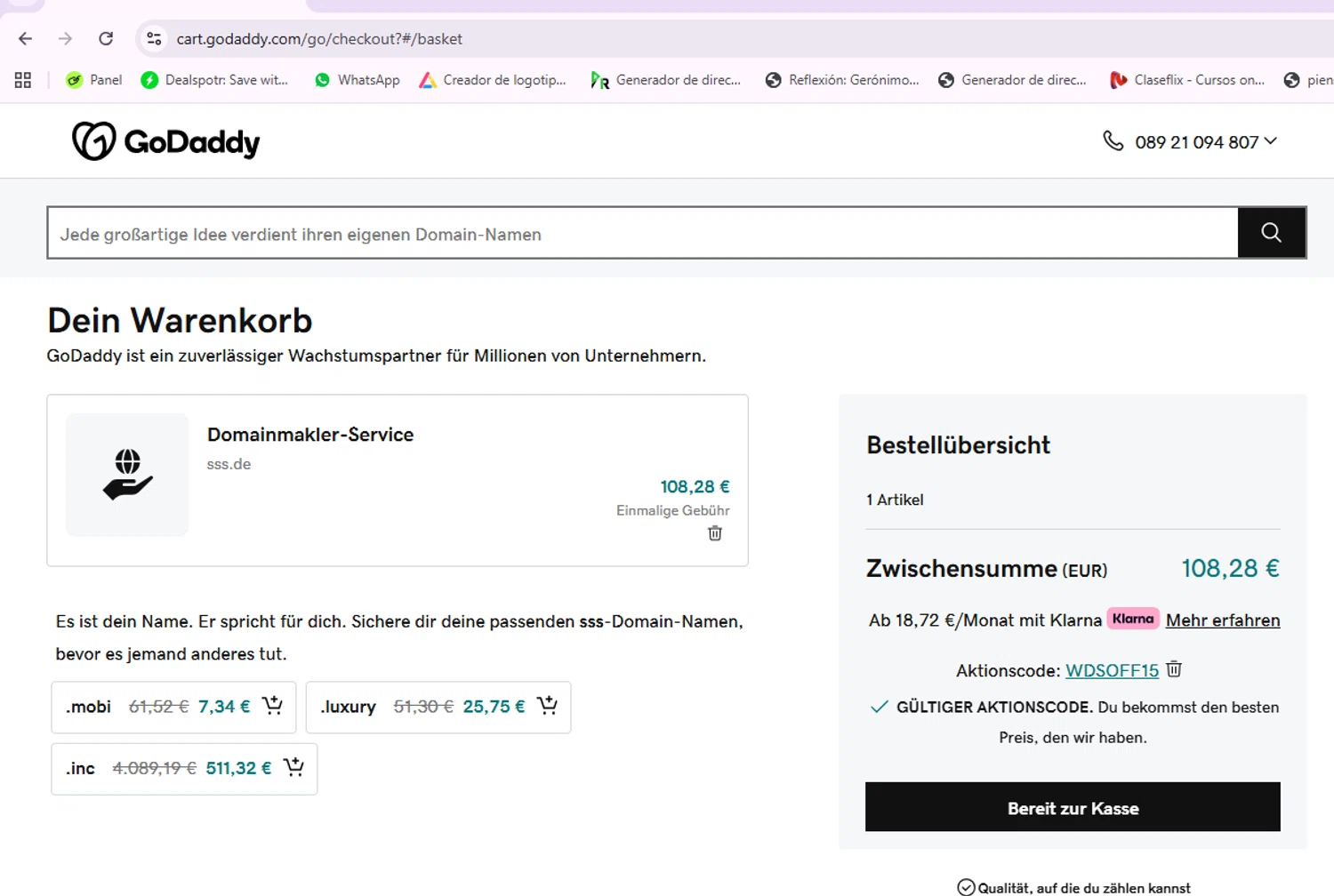Image resolution: width=1334 pixels, height=896 pixels.
Task: Add the .luxury domain to cart
Action: [x=547, y=706]
